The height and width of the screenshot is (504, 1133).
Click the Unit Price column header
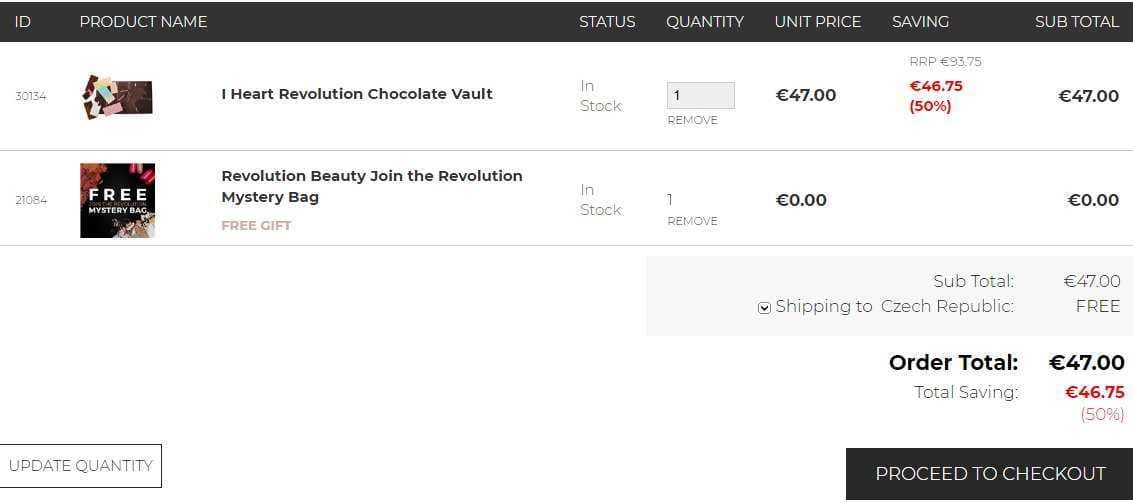[817, 21]
